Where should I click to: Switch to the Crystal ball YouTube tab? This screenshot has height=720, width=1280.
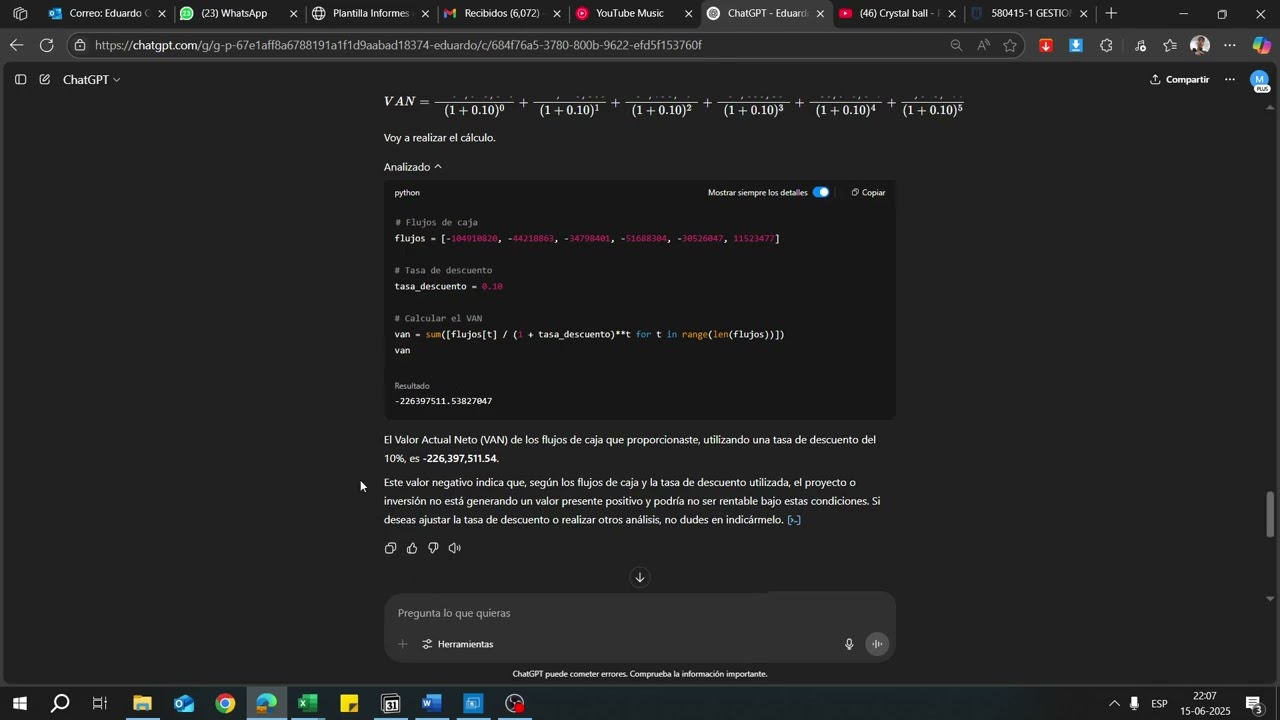tap(897, 14)
